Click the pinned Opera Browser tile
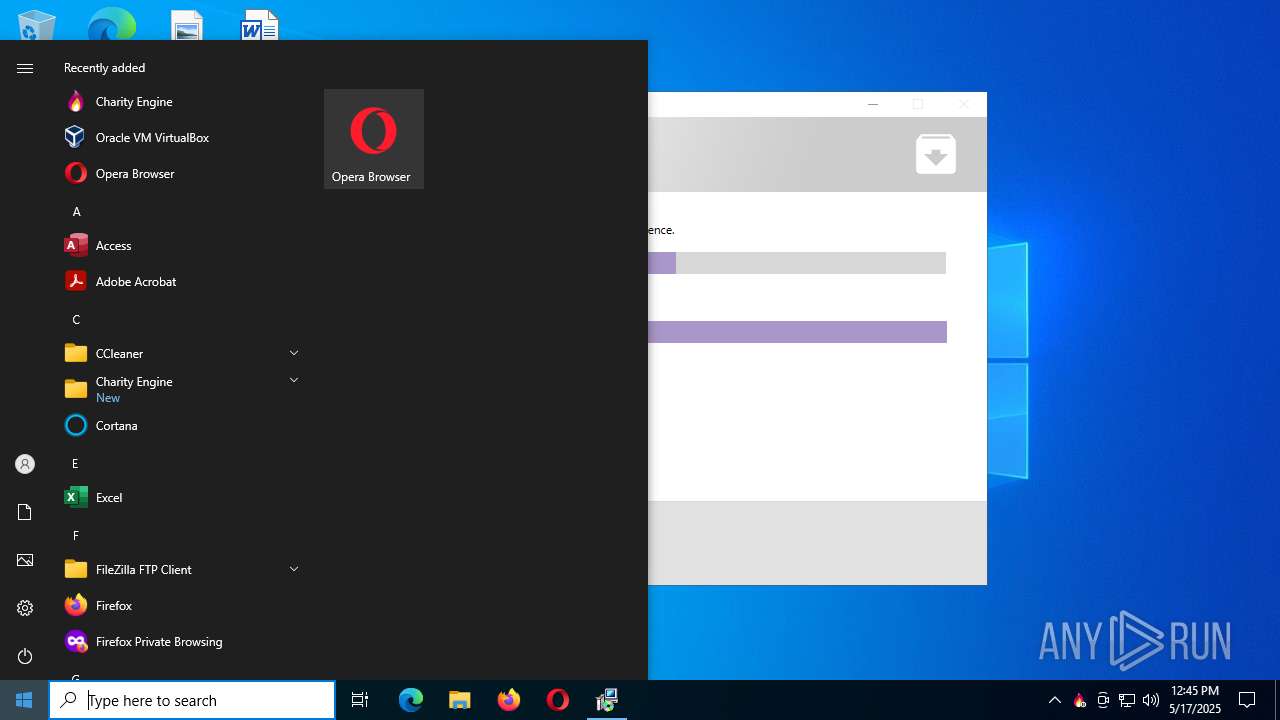 click(374, 139)
